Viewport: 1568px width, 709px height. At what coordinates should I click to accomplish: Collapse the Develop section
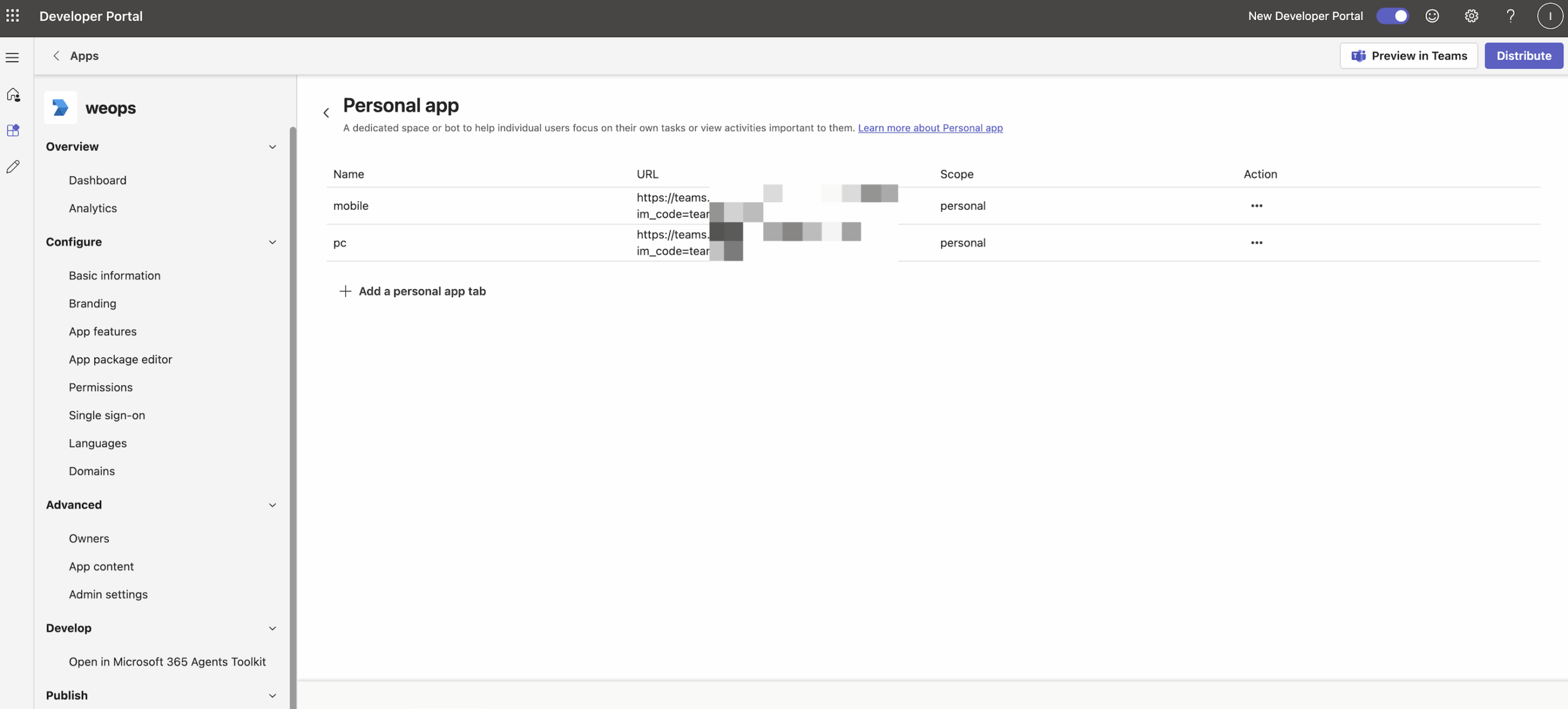273,628
